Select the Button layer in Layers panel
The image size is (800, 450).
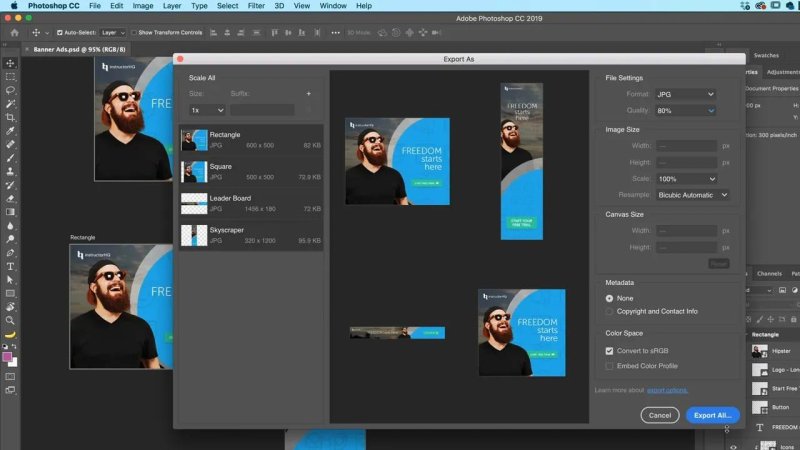(773, 407)
